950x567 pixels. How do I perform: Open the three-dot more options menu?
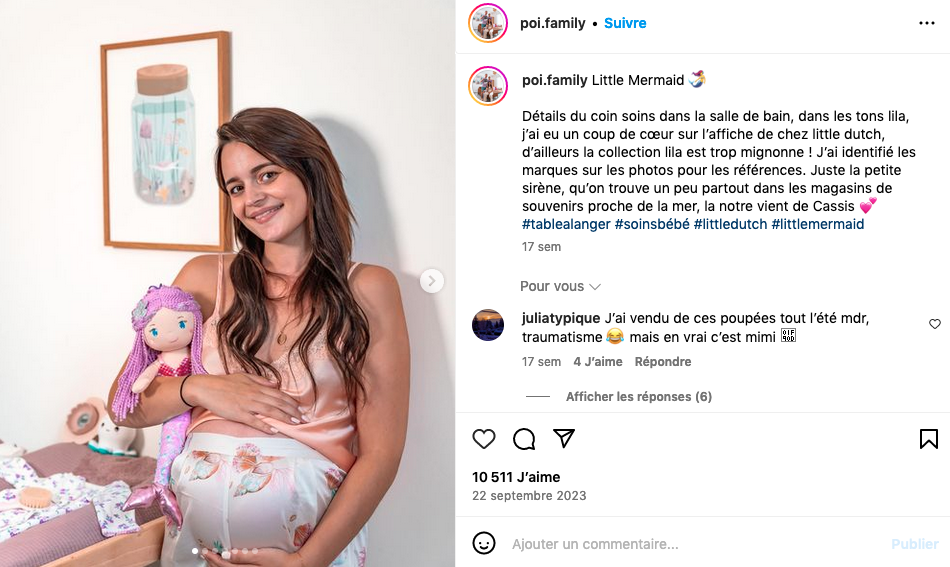[927, 23]
